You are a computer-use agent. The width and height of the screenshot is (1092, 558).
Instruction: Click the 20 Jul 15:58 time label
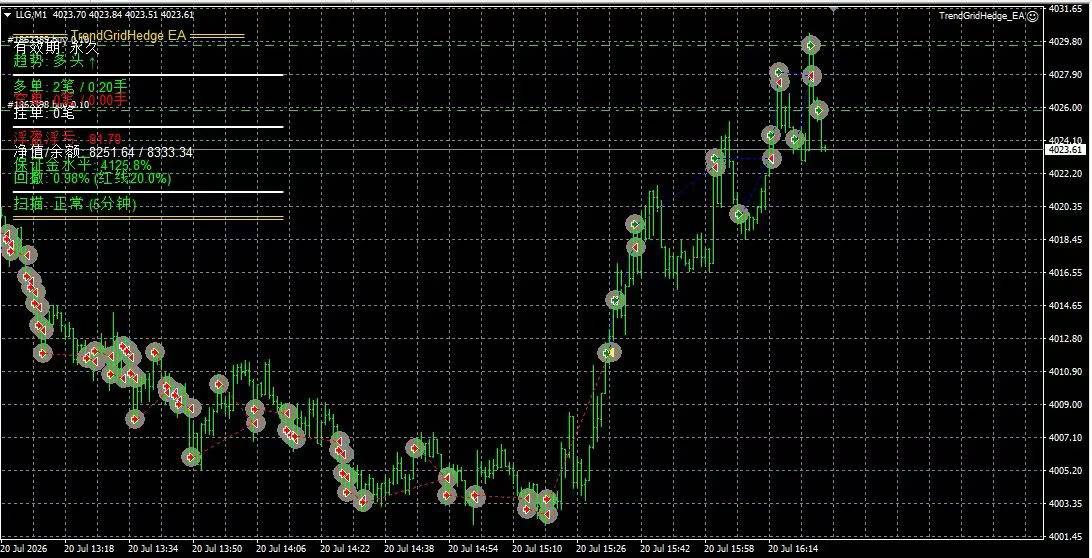731,549
